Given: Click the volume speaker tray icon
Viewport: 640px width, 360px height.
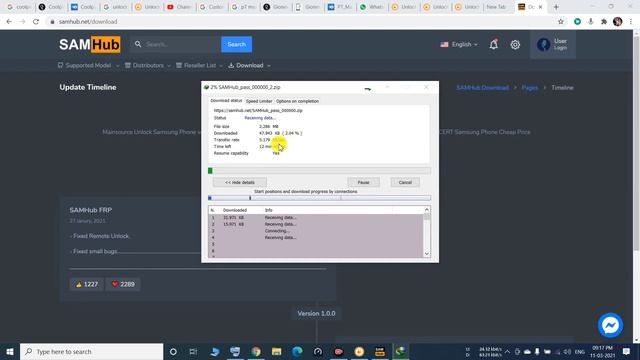Looking at the screenshot, I should click(567, 351).
